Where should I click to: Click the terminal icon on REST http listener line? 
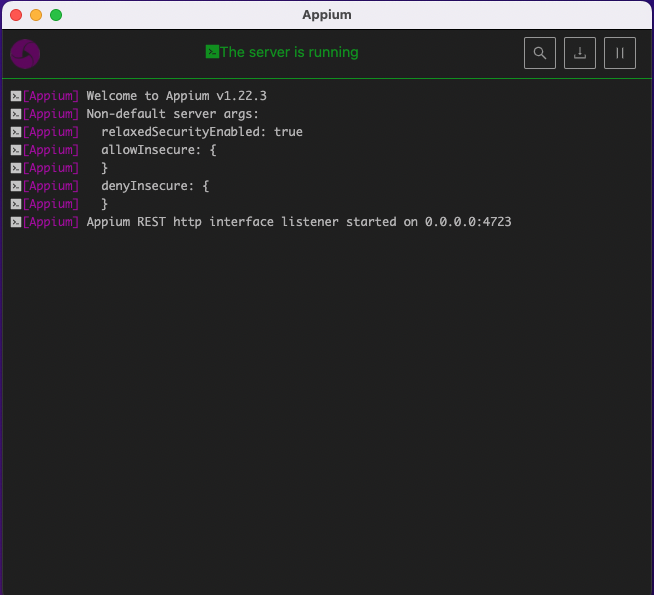(16, 222)
